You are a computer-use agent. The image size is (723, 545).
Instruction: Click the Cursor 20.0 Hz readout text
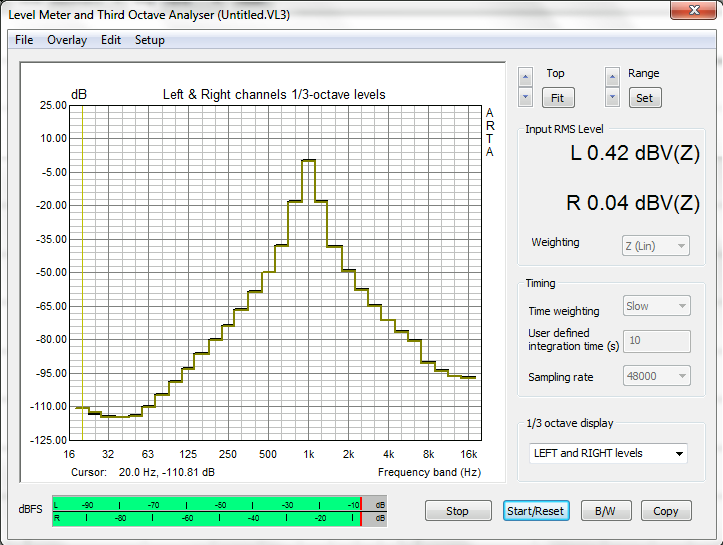tap(143, 472)
